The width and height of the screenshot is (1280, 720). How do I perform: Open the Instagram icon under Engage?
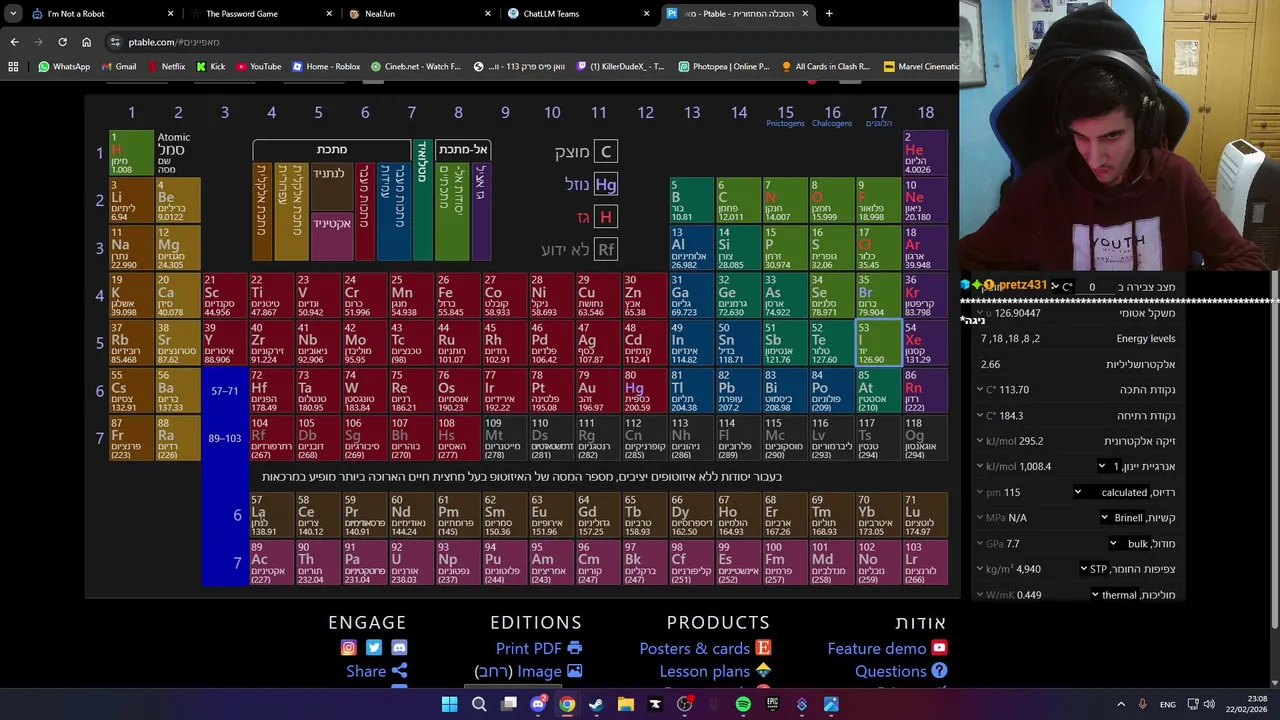click(x=348, y=648)
